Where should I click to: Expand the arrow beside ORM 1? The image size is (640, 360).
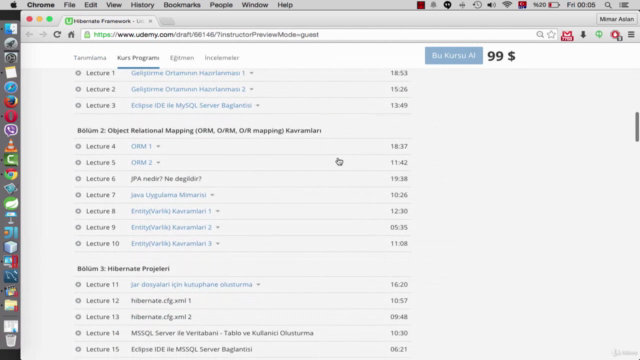pos(158,147)
